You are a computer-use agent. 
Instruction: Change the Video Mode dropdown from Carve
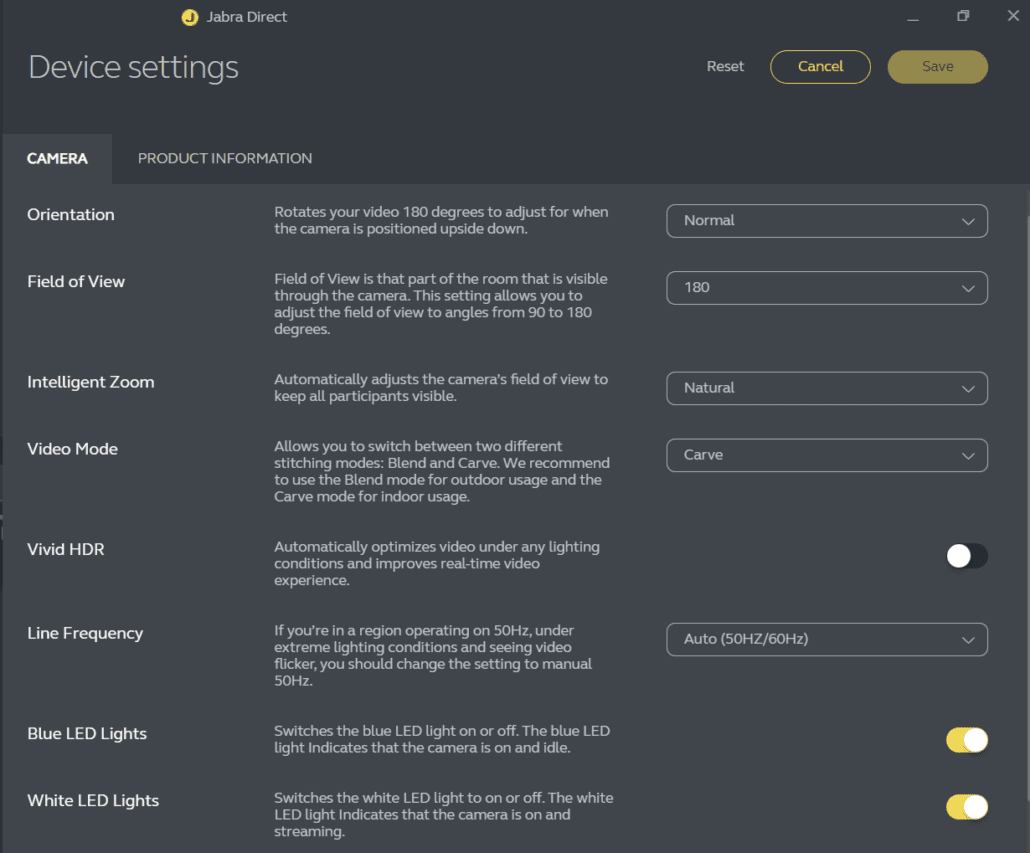click(827, 455)
